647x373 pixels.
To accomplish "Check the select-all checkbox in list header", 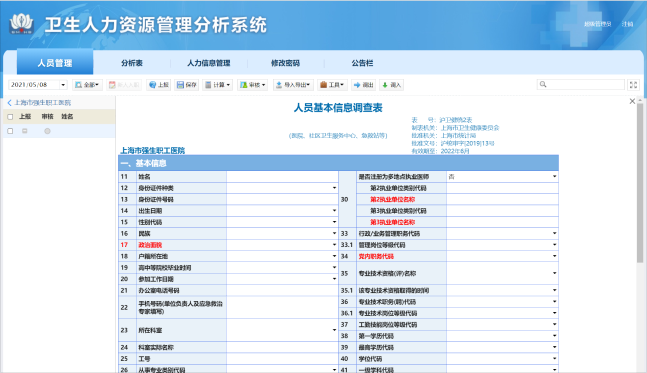I will 10,117.
